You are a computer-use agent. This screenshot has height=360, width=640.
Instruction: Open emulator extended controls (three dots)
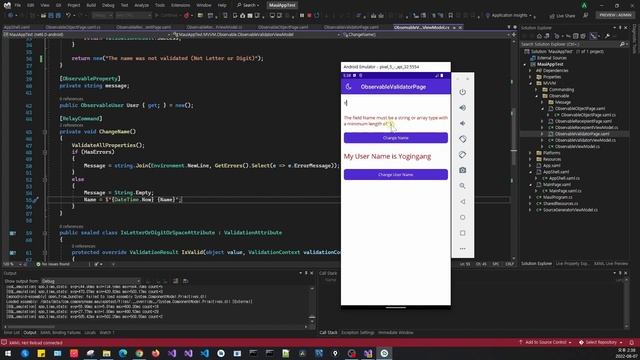[462, 249]
